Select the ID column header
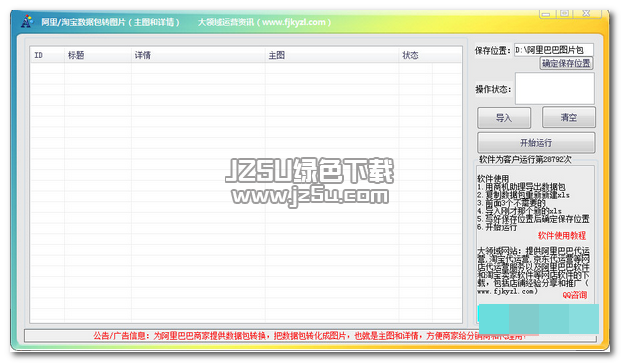The height and width of the screenshot is (363, 621). 47,55
